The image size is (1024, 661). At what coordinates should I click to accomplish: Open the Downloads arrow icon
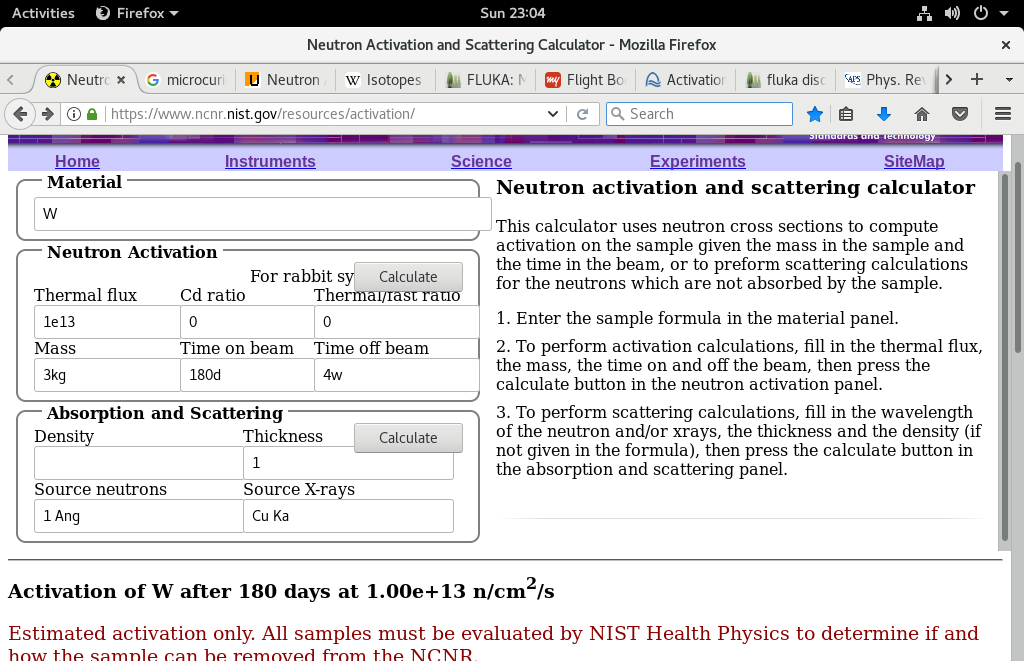[x=884, y=114]
